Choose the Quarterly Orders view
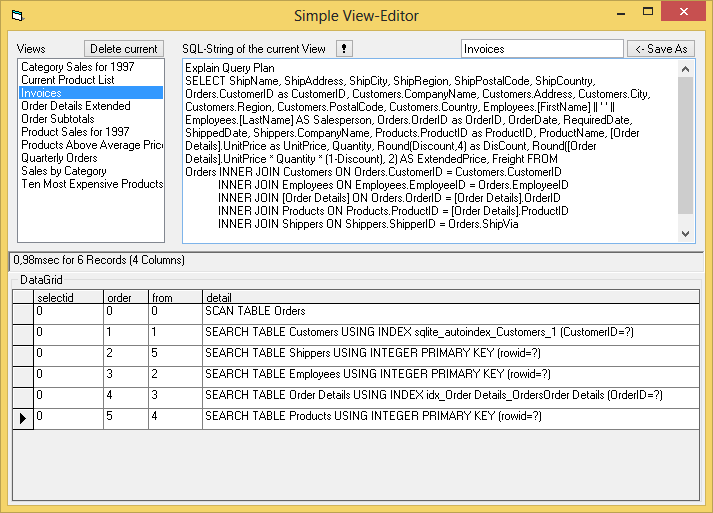Screen dimensions: 713x513 (x=60, y=158)
